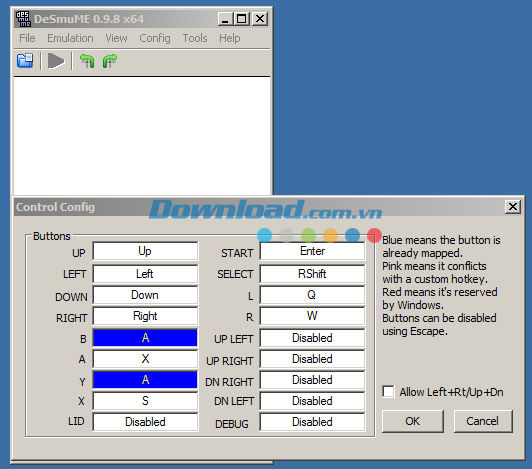Enable Allow Left+Rt/Up+Dn checkbox
This screenshot has width=532, height=469.
(x=388, y=391)
